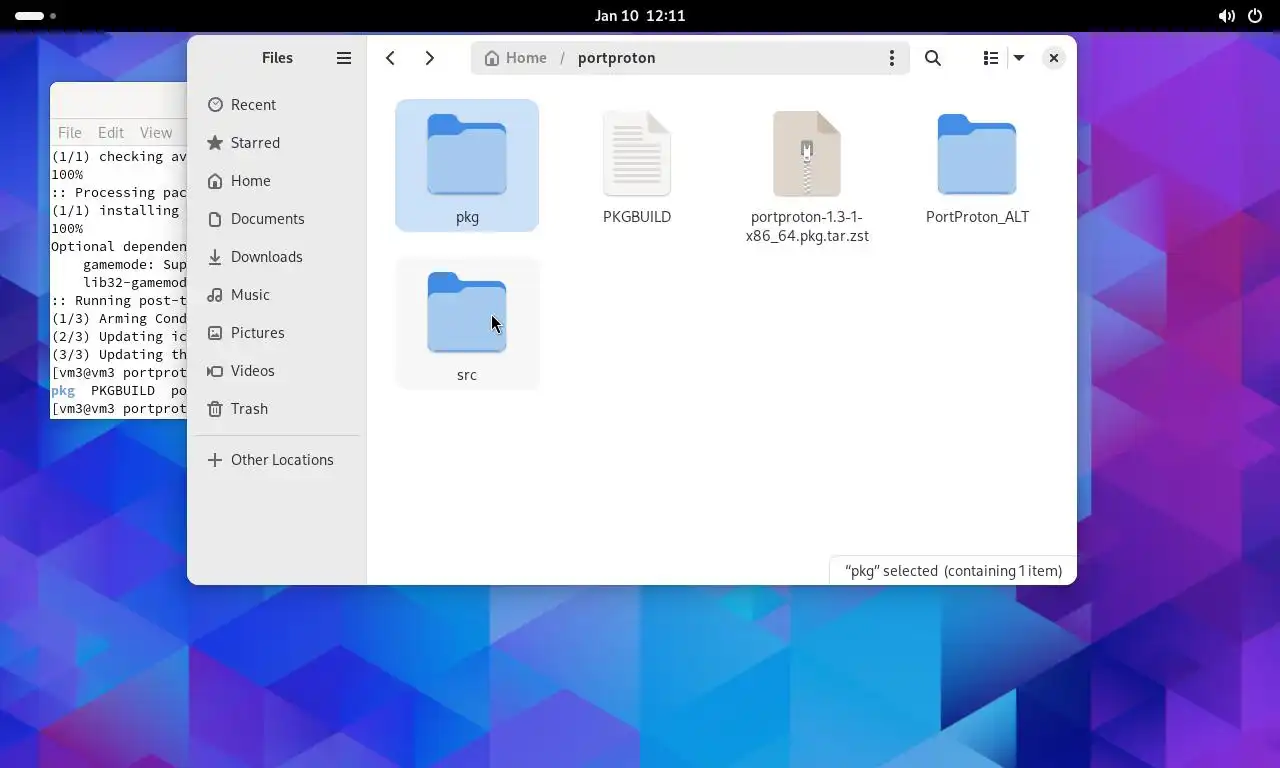Click the volume speaker icon in top bar

coord(1226,16)
